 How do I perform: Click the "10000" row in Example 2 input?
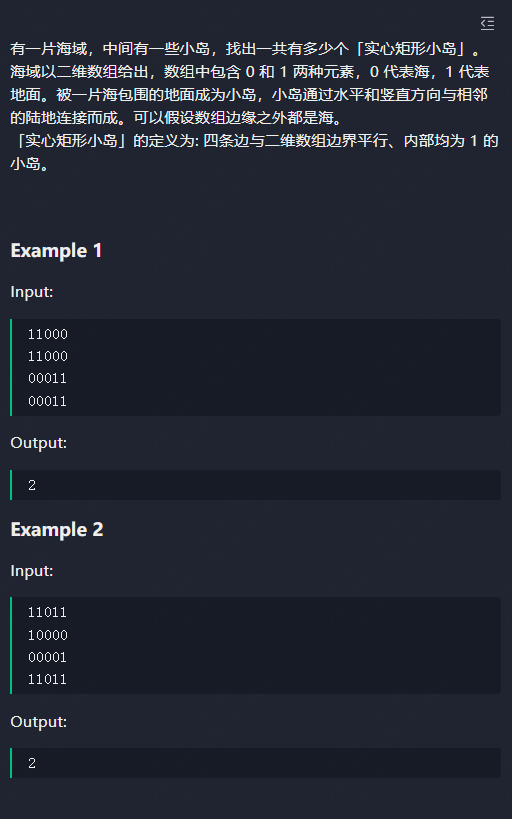pos(48,635)
